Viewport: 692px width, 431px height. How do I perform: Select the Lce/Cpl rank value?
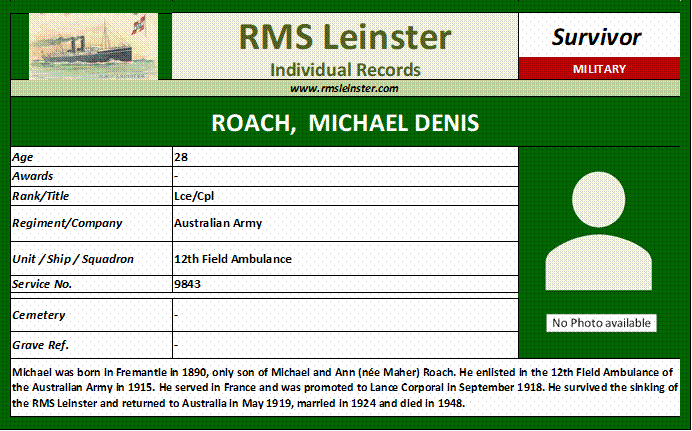click(194, 196)
